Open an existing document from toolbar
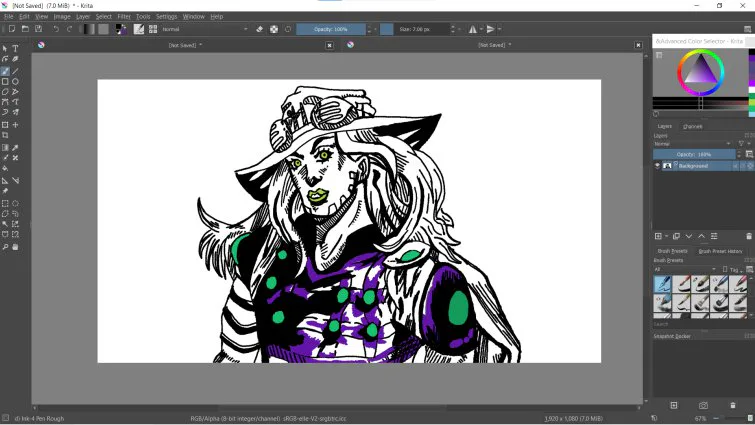The image size is (755, 425). [25, 29]
